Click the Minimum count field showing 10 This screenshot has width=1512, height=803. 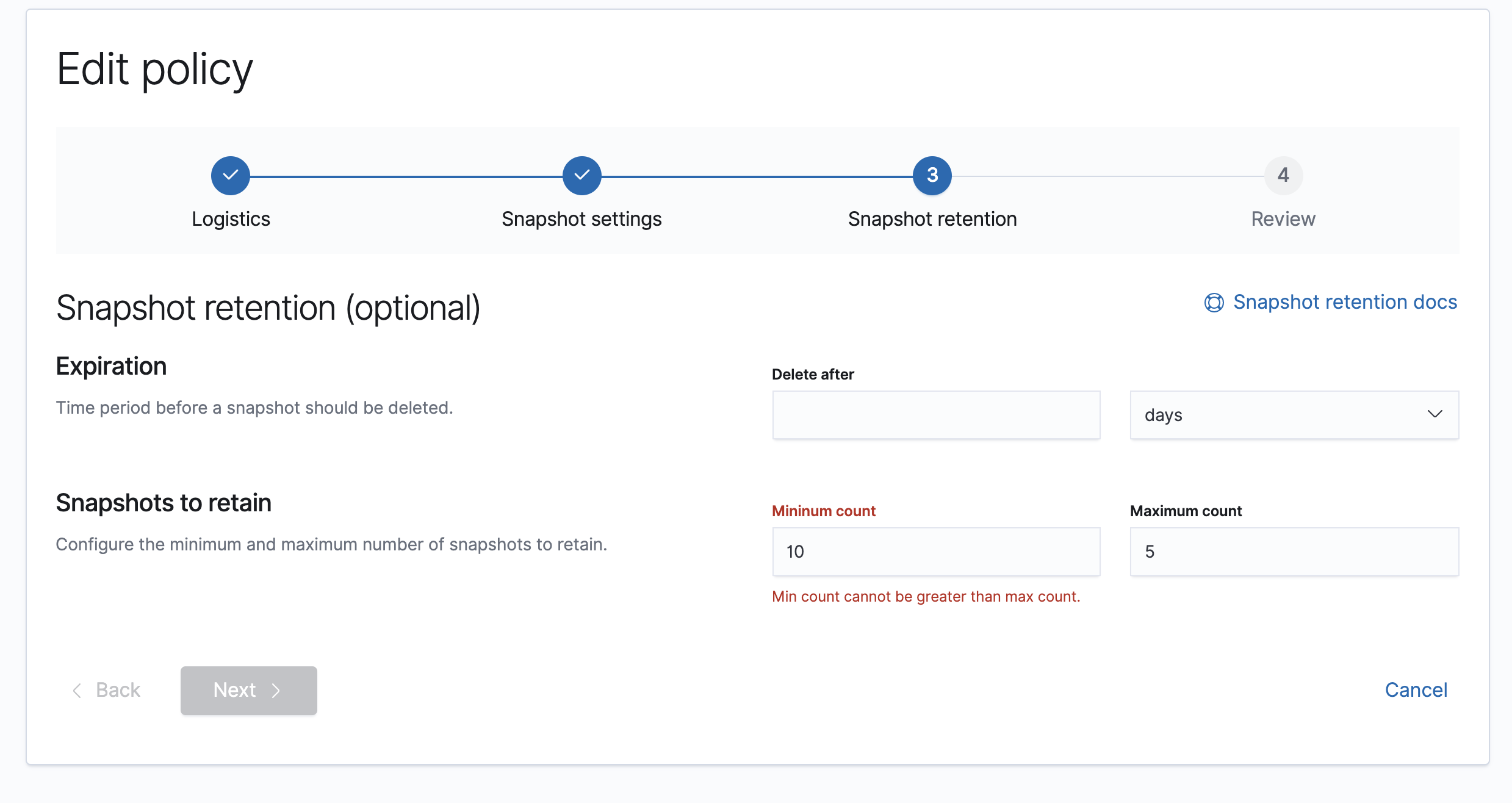936,552
